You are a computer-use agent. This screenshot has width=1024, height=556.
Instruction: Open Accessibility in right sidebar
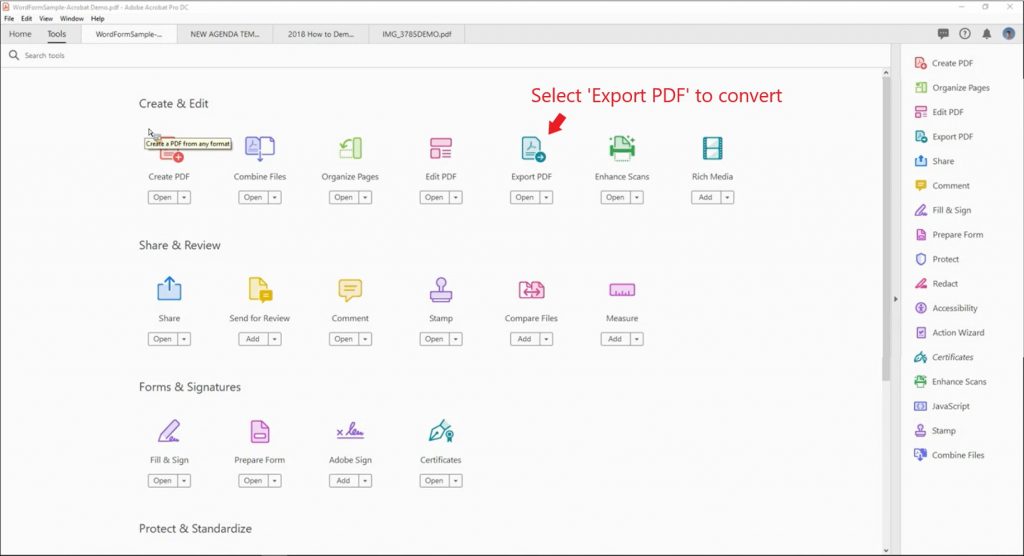pyautogui.click(x=946, y=308)
